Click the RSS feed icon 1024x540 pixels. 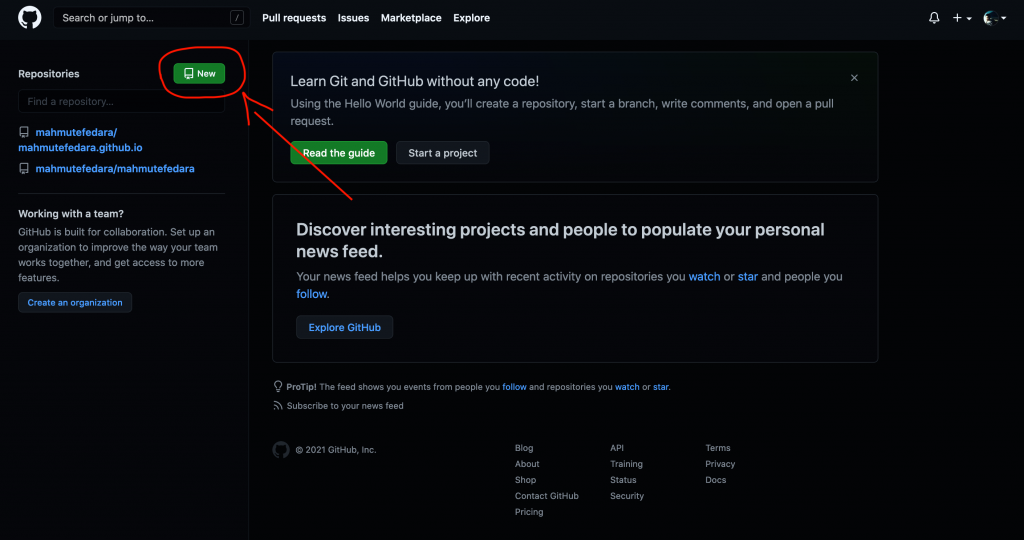tap(278, 405)
